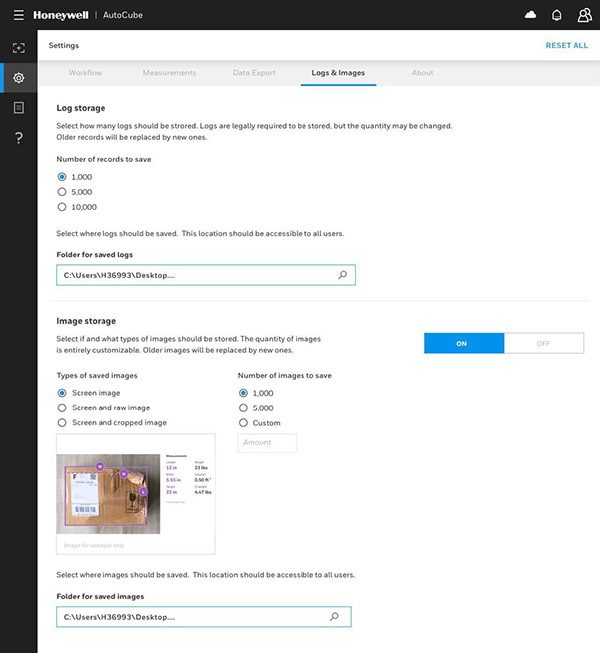Viewport: 600px width, 653px height.
Task: Turn image storage OFF
Action: 544,343
